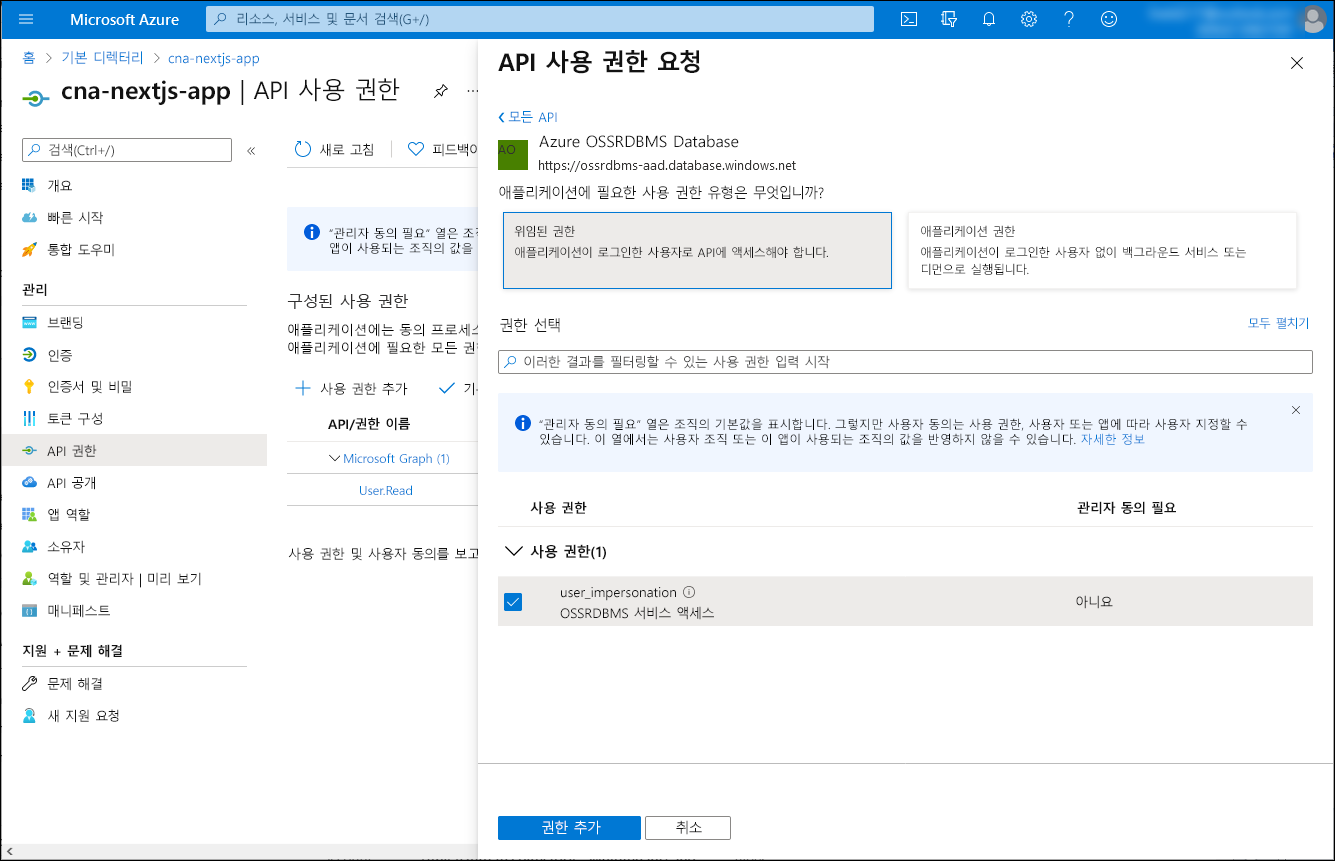Collapse the Microsoft Graph (1) group
Image resolution: width=1335 pixels, height=861 pixels.
335,458
